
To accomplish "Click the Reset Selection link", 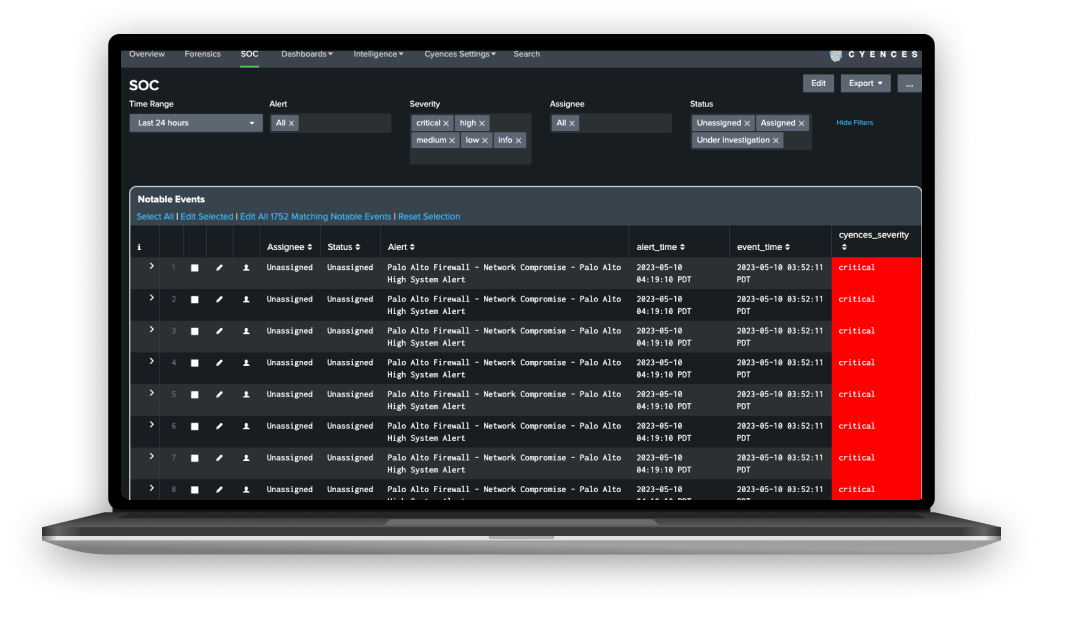I will coord(429,217).
